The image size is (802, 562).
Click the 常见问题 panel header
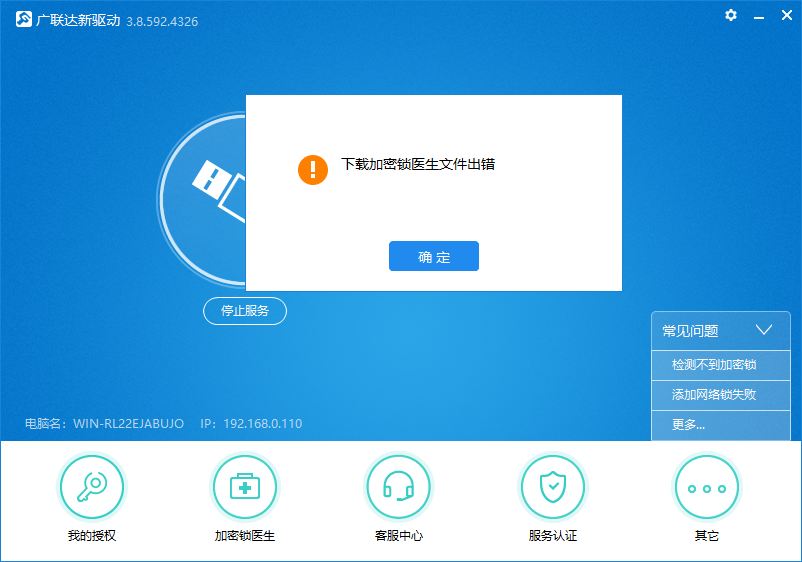[x=721, y=331]
